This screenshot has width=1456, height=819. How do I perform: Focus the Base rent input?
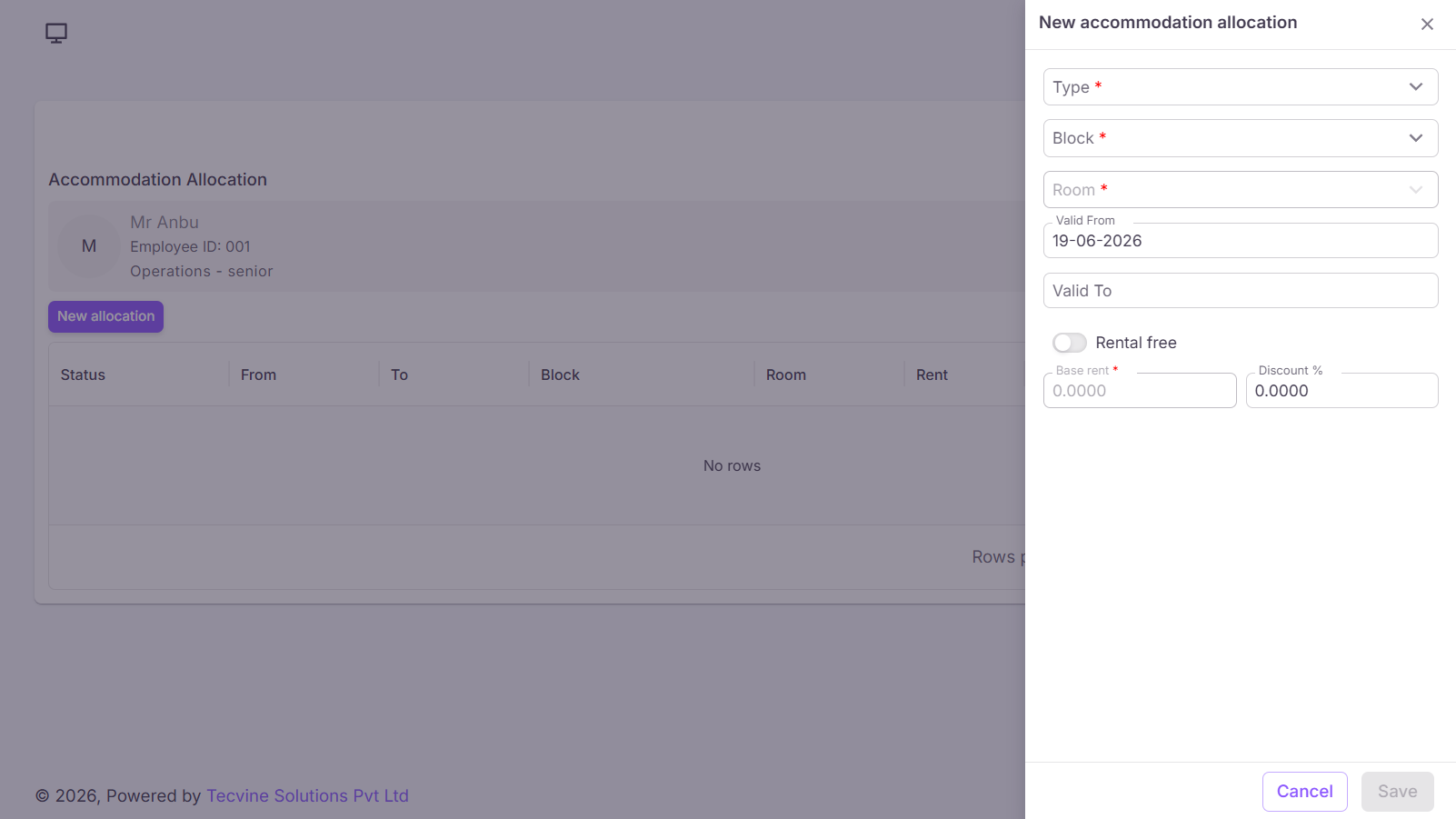pos(1140,391)
